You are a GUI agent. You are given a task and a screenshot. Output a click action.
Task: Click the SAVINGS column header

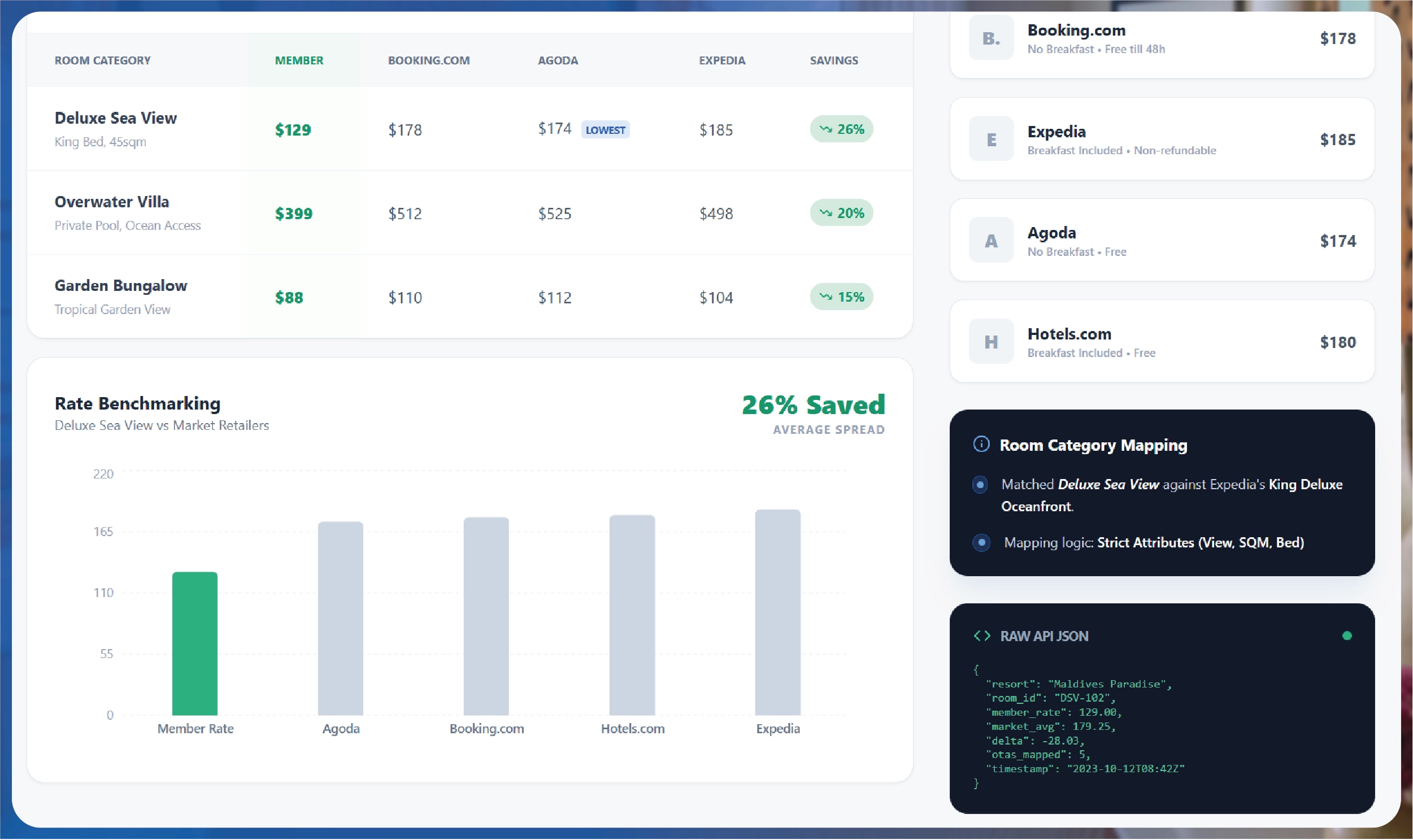click(x=834, y=60)
